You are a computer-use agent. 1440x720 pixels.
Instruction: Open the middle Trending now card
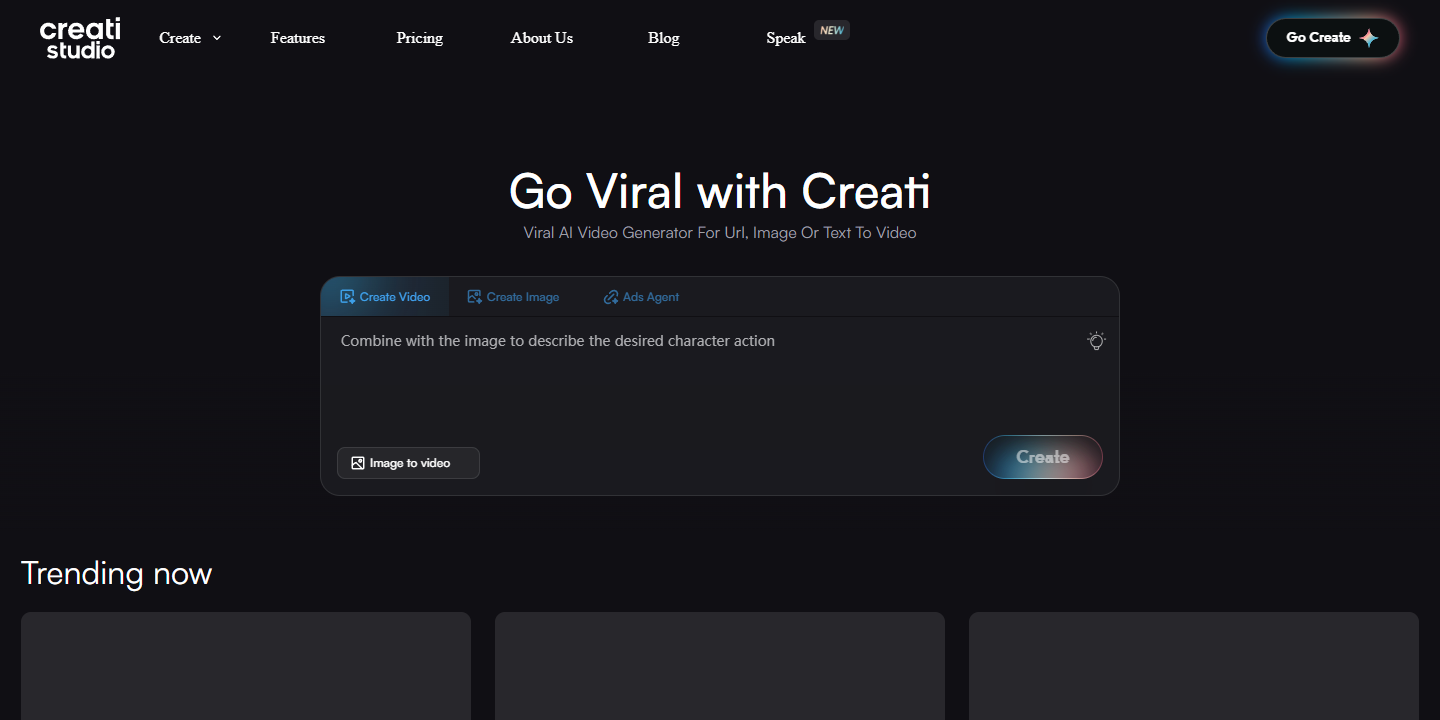[720, 666]
